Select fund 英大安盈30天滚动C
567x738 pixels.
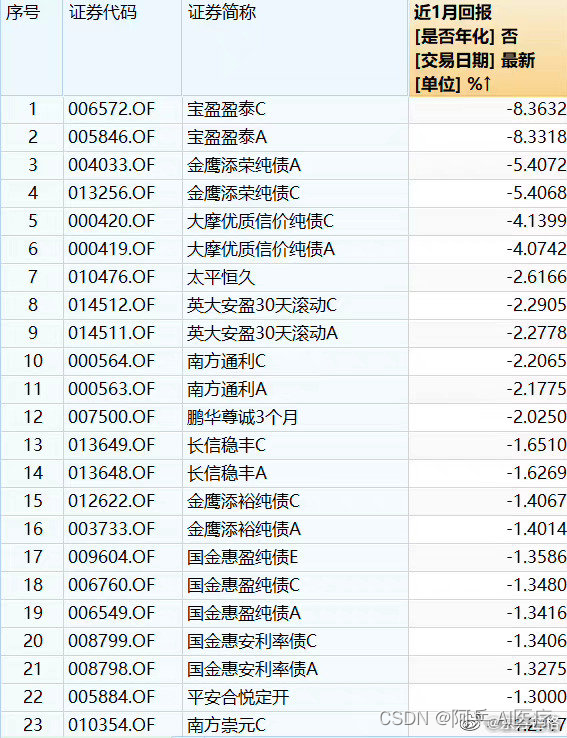point(262,305)
